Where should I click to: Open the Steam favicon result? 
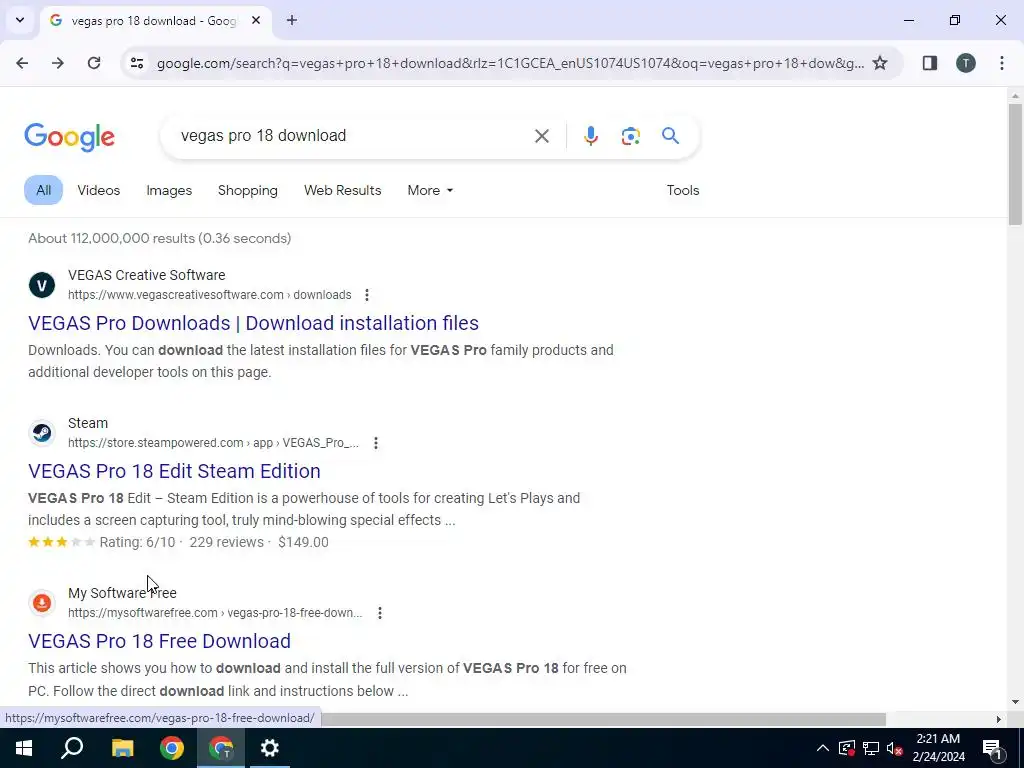click(42, 433)
